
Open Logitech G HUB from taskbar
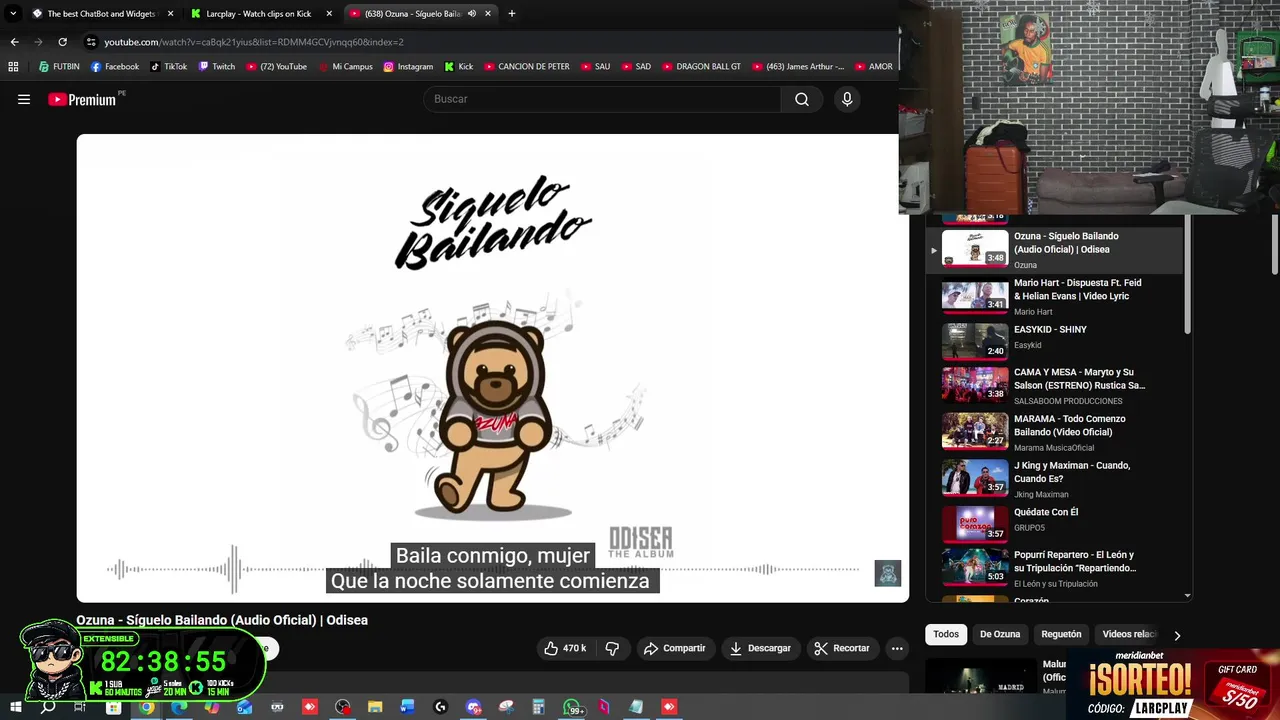click(x=440, y=707)
